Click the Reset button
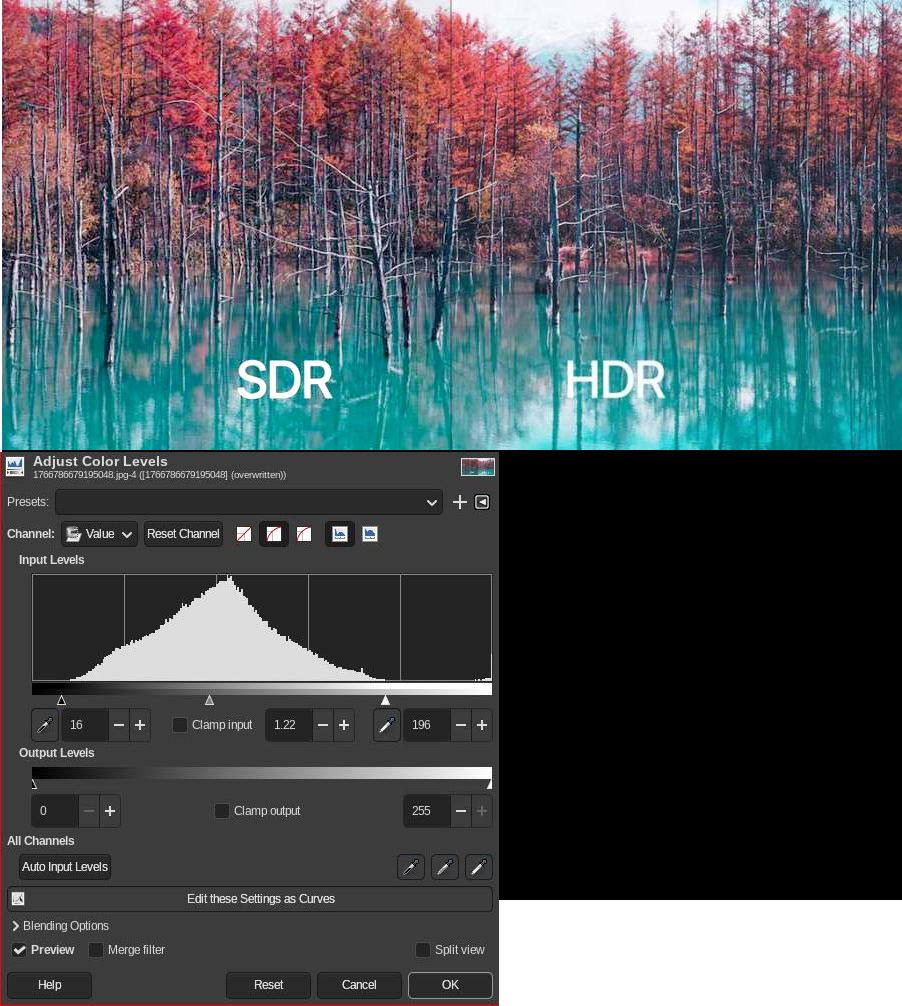The image size is (902, 1006). point(268,985)
